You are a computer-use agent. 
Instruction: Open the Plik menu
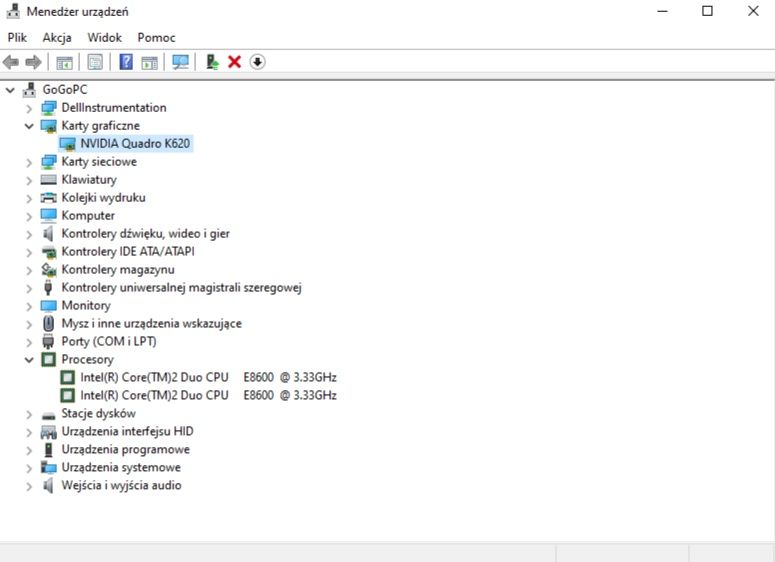pos(17,38)
